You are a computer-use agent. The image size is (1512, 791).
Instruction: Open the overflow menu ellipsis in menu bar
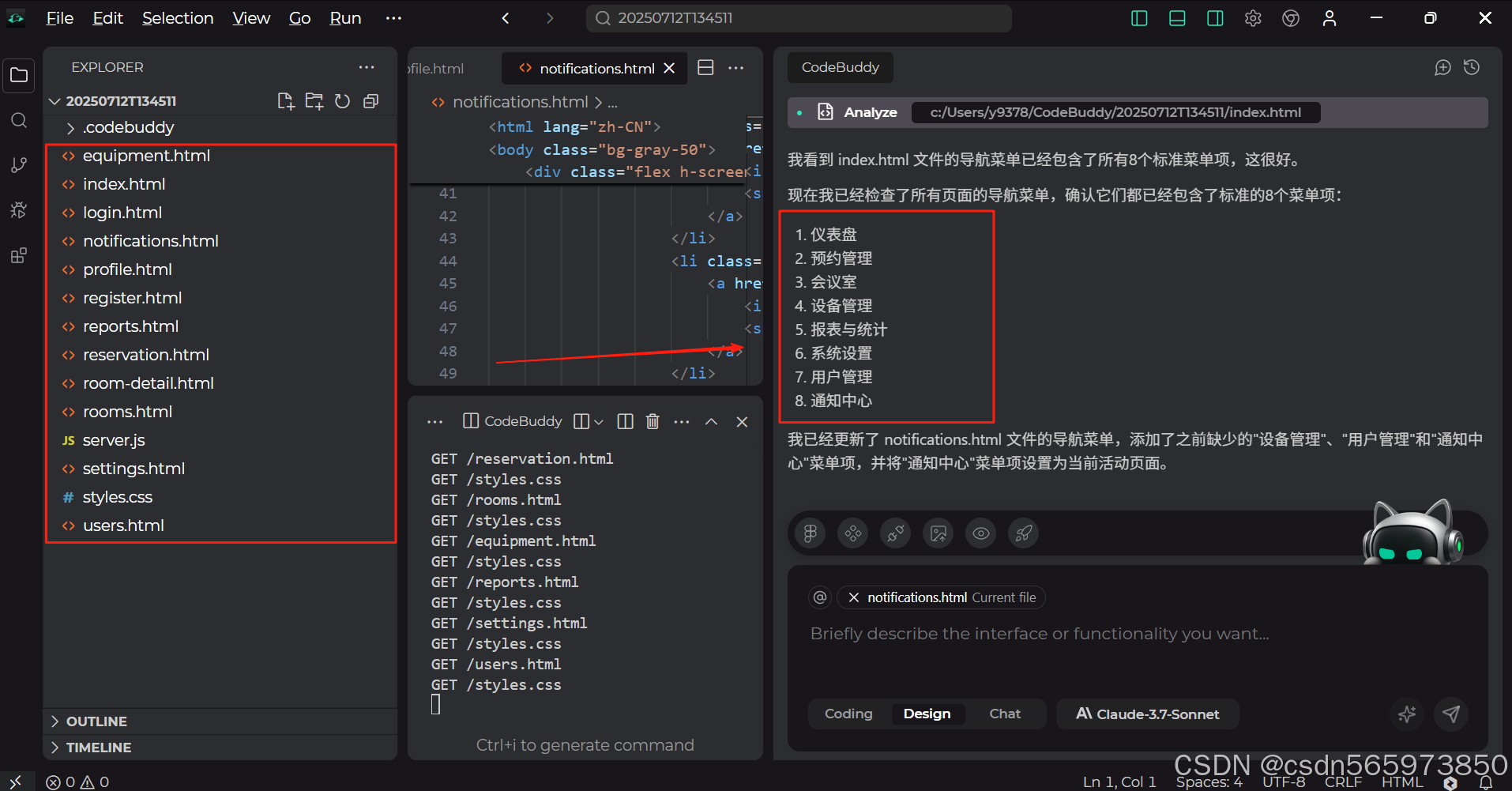[x=393, y=18]
